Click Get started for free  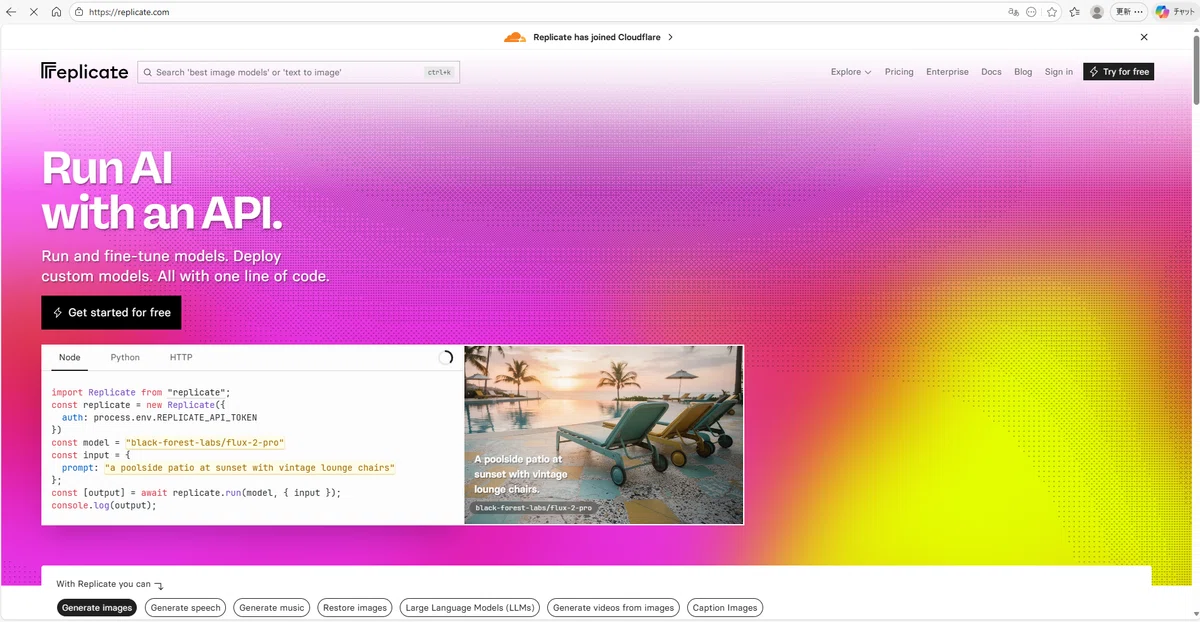[111, 312]
